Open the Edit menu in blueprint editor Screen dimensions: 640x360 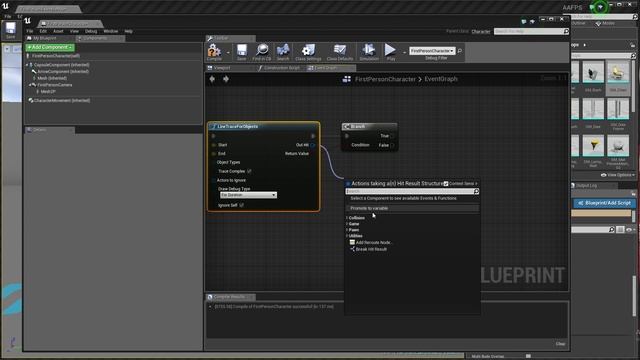click(43, 31)
